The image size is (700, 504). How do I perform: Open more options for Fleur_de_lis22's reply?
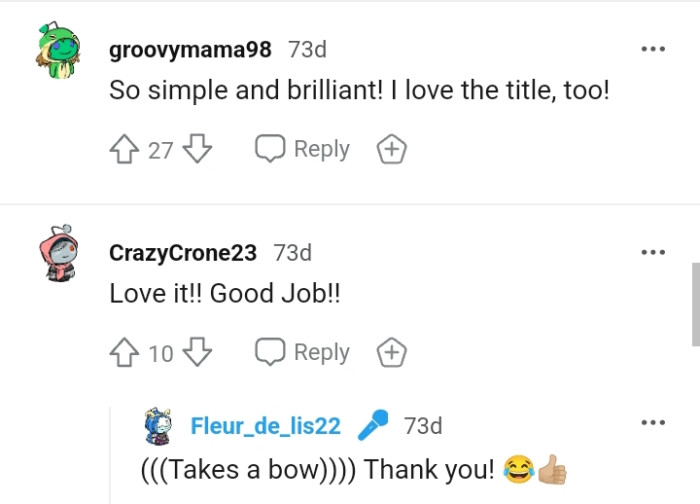[x=653, y=423]
